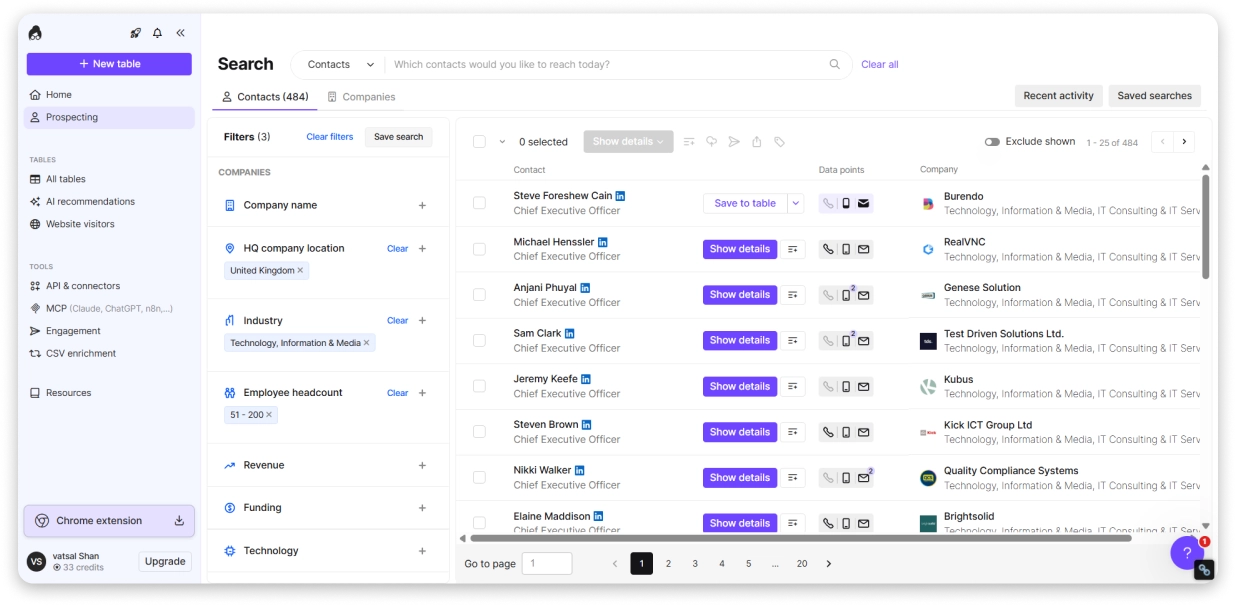Remove Technology, Information & Media chip

pos(366,343)
